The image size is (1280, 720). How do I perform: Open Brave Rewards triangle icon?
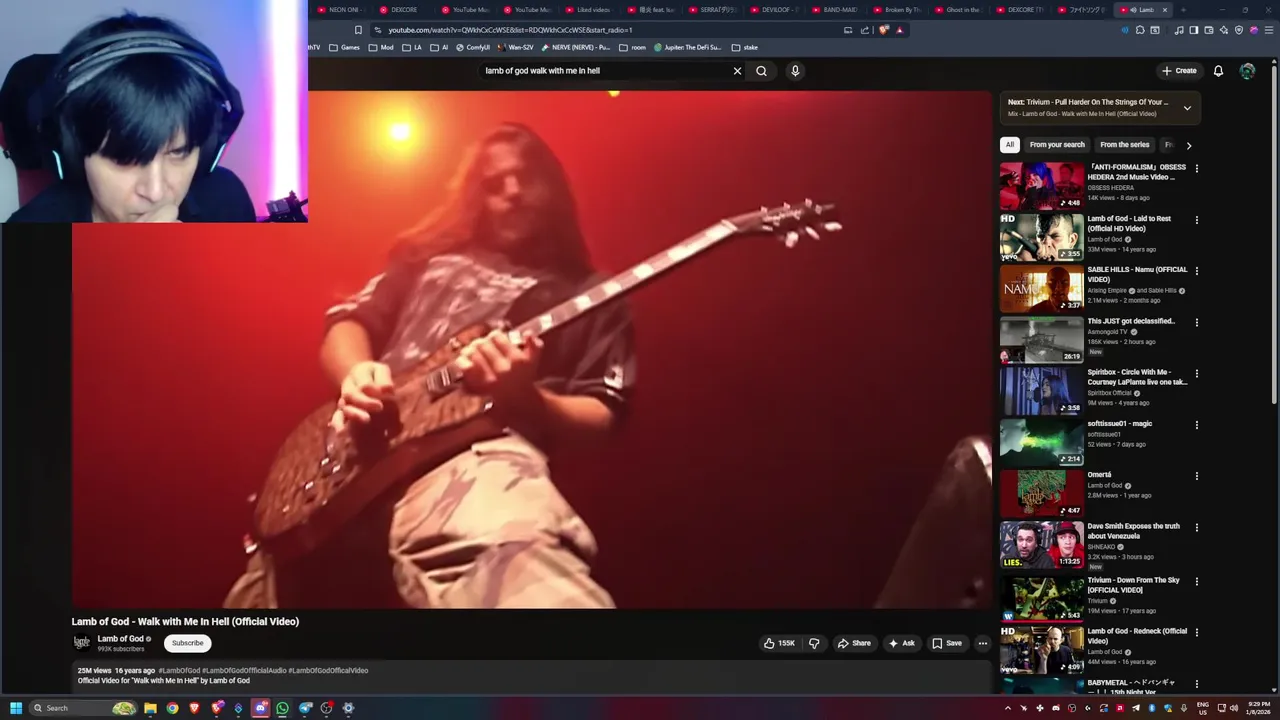tap(899, 30)
